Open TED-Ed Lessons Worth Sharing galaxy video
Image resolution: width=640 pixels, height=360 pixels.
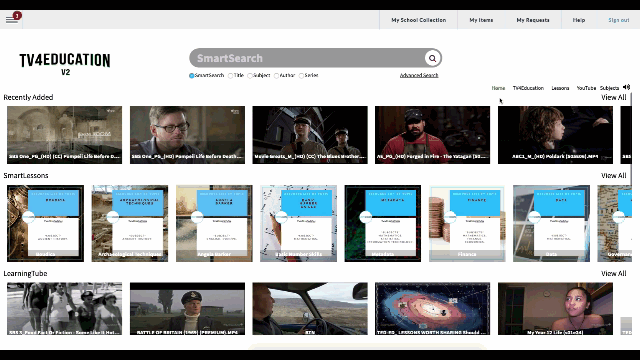[432, 309]
